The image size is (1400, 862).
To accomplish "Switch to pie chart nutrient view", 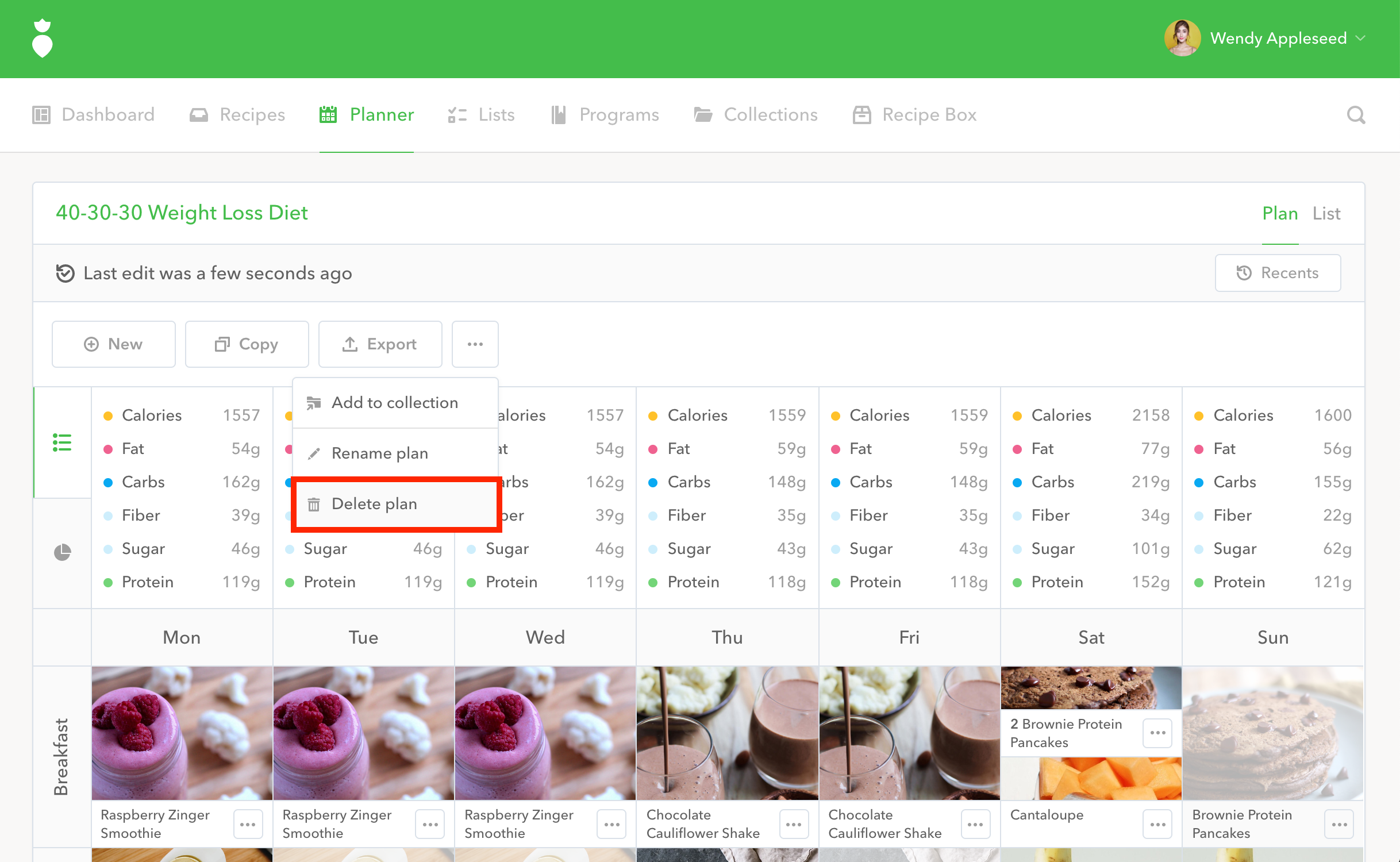I will [62, 552].
